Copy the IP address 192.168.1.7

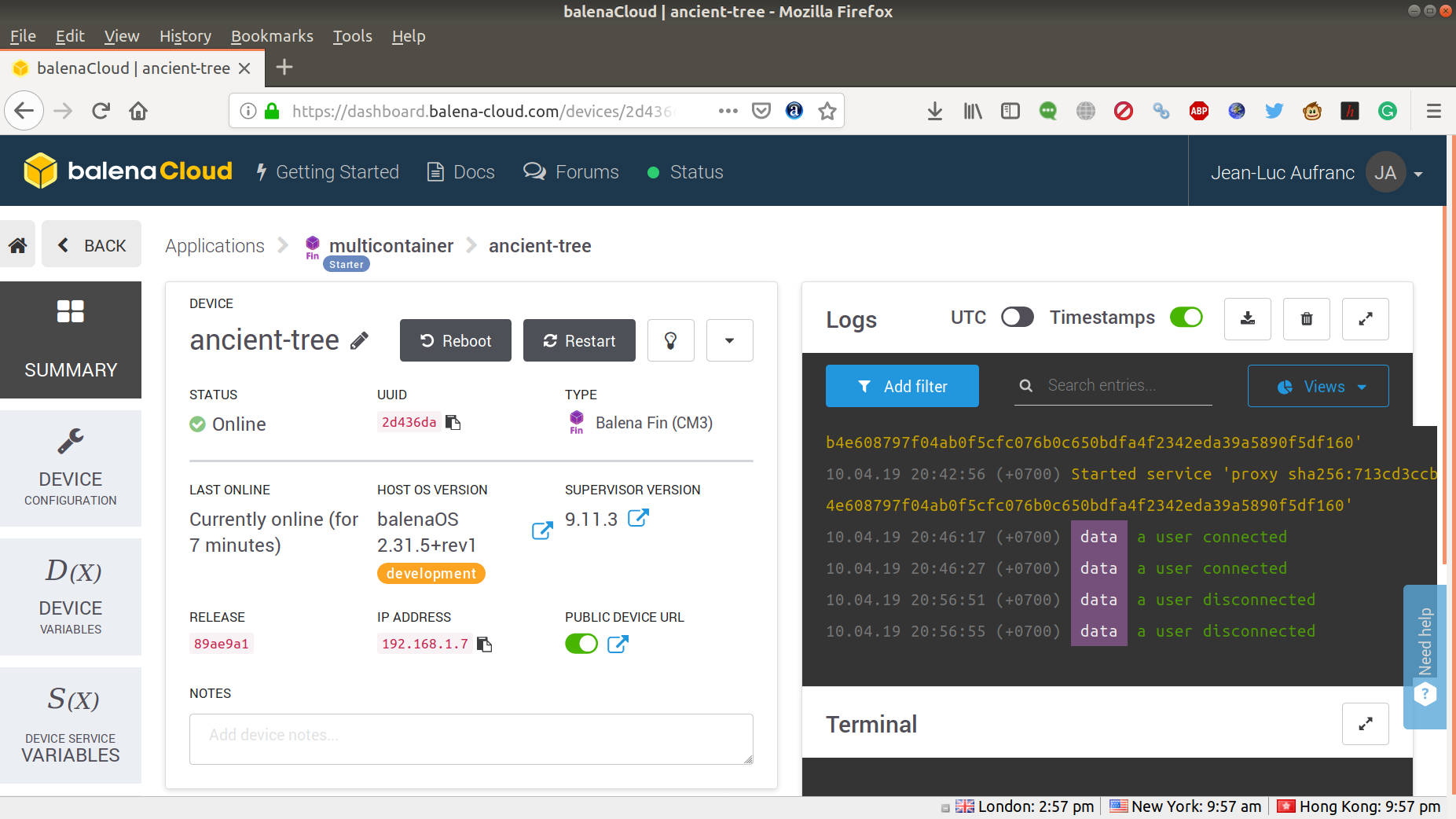click(x=485, y=644)
